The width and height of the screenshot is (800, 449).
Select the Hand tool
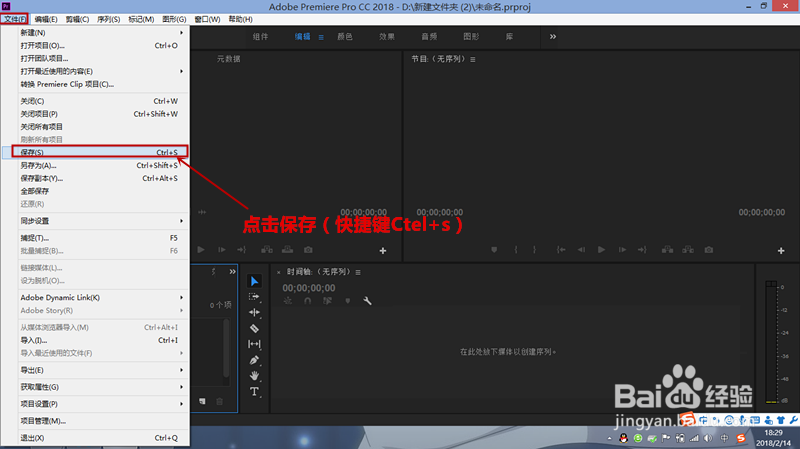coord(254,376)
